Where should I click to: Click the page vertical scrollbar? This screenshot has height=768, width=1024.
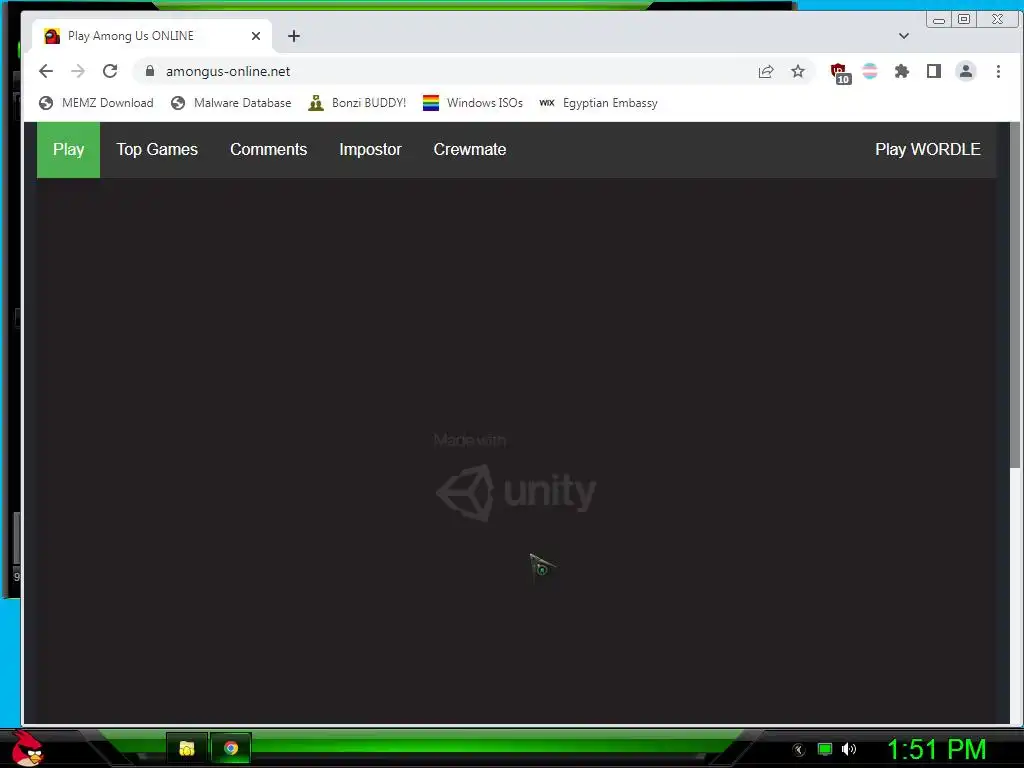coord(1015,294)
